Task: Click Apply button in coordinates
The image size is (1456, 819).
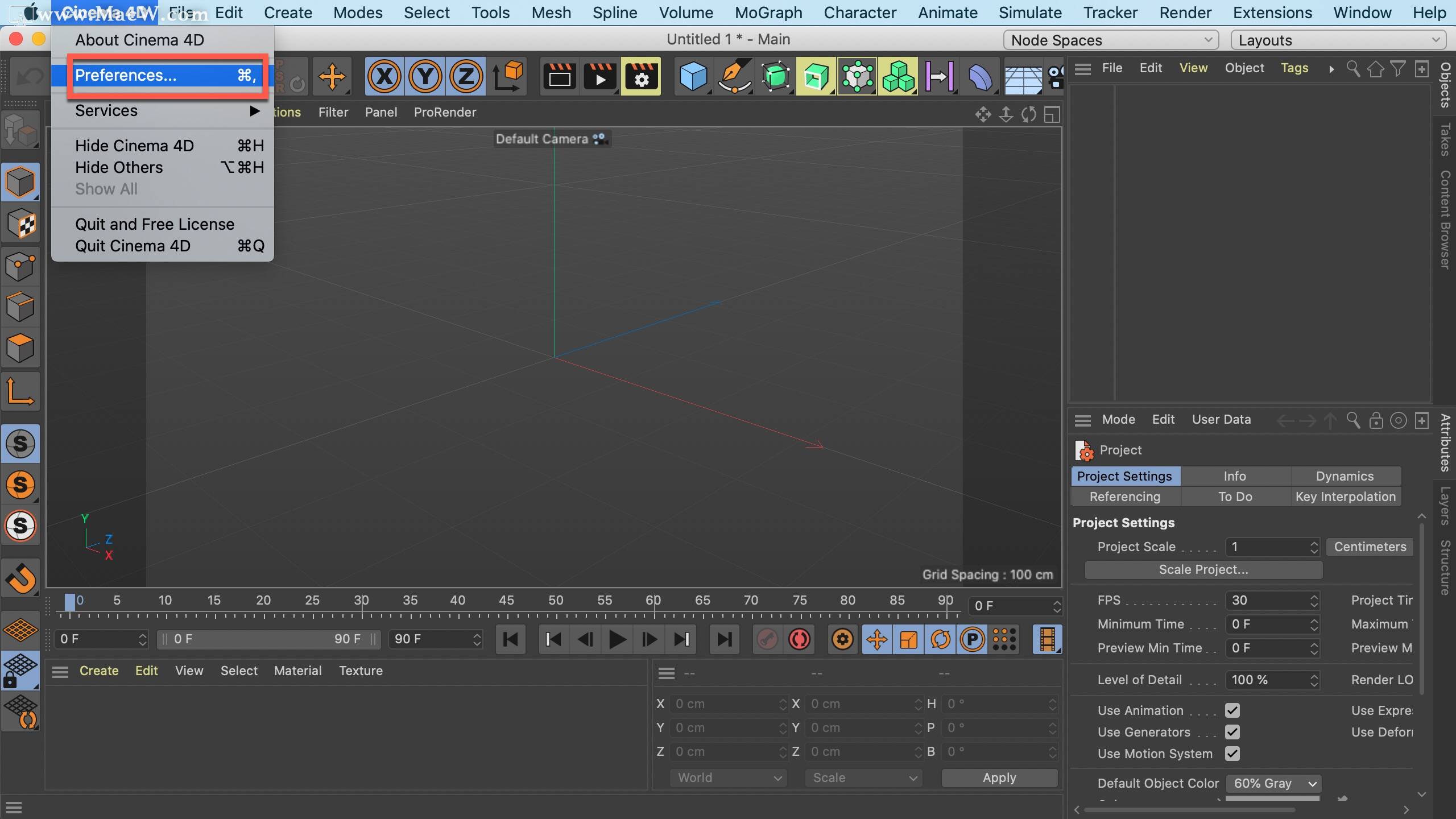Action: point(999,777)
